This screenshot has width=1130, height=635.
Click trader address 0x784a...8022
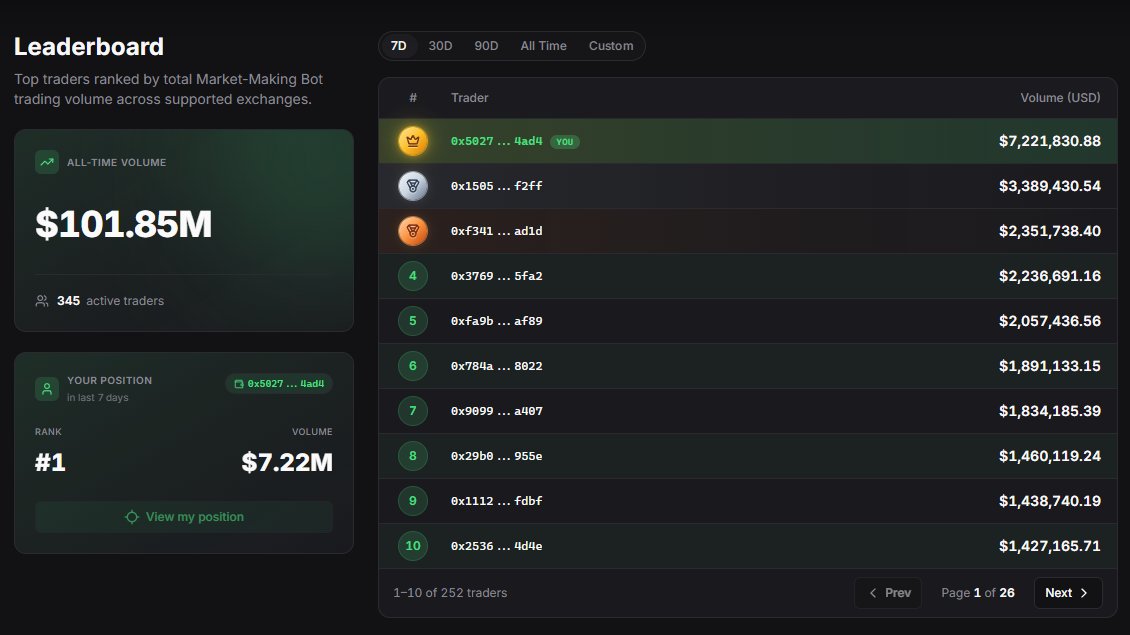pos(497,366)
